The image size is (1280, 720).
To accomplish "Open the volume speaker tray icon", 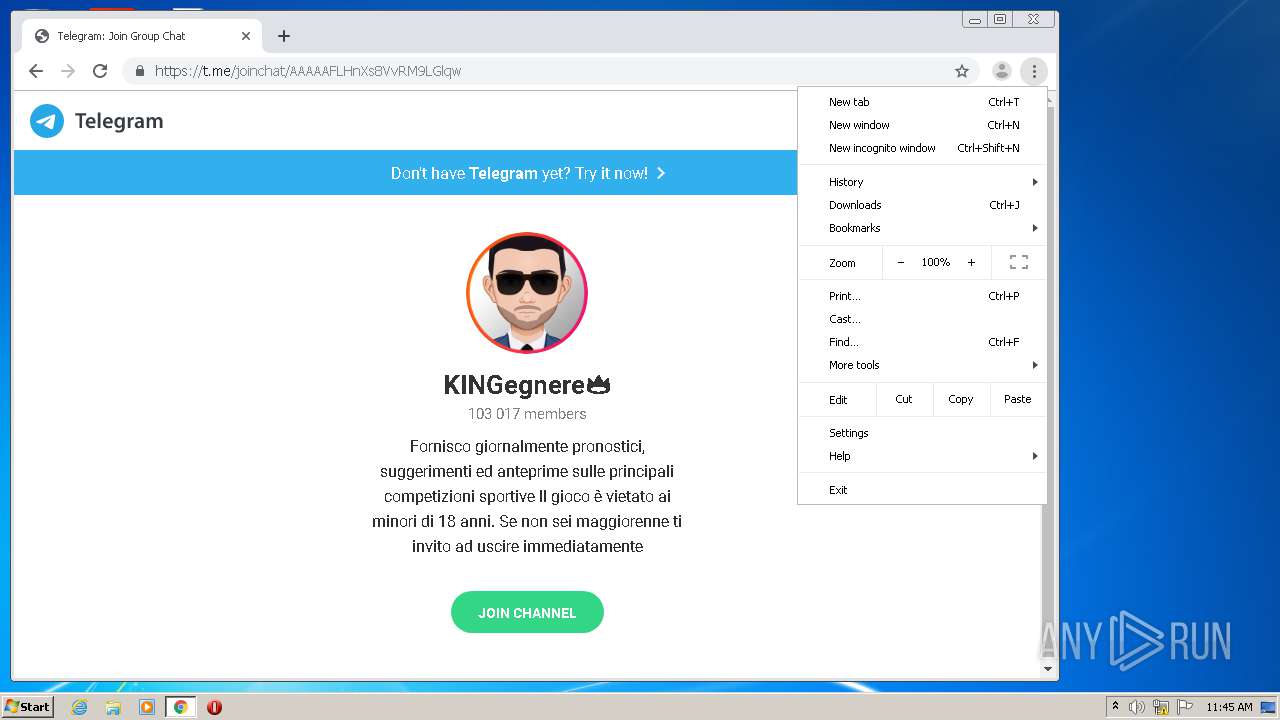I will point(1137,707).
